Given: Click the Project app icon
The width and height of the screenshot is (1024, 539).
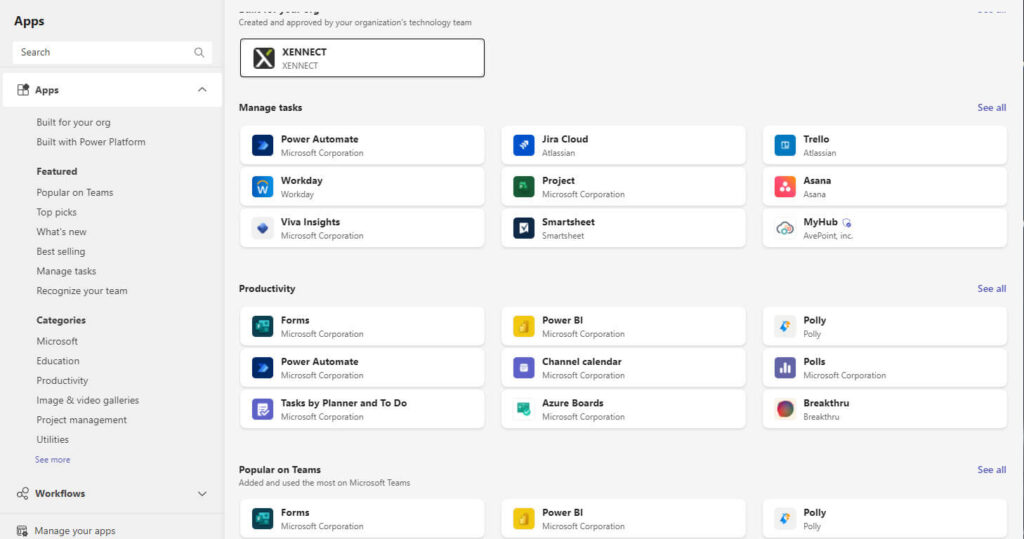Looking at the screenshot, I should coord(524,187).
